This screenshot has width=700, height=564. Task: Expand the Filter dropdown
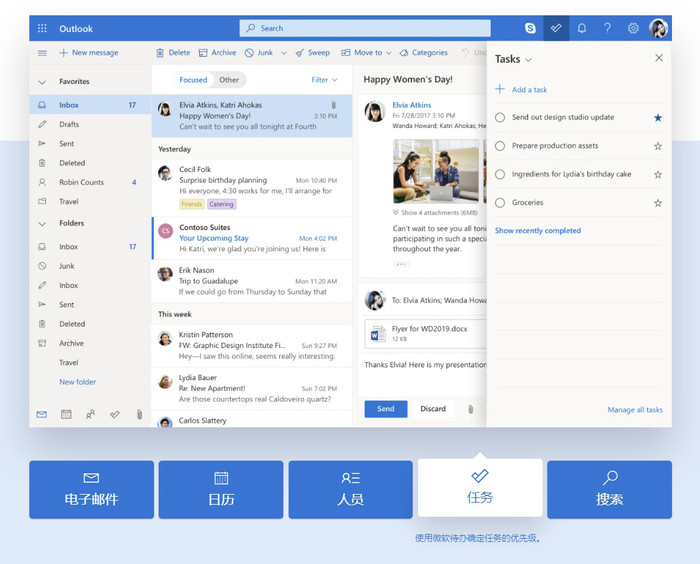[x=324, y=80]
